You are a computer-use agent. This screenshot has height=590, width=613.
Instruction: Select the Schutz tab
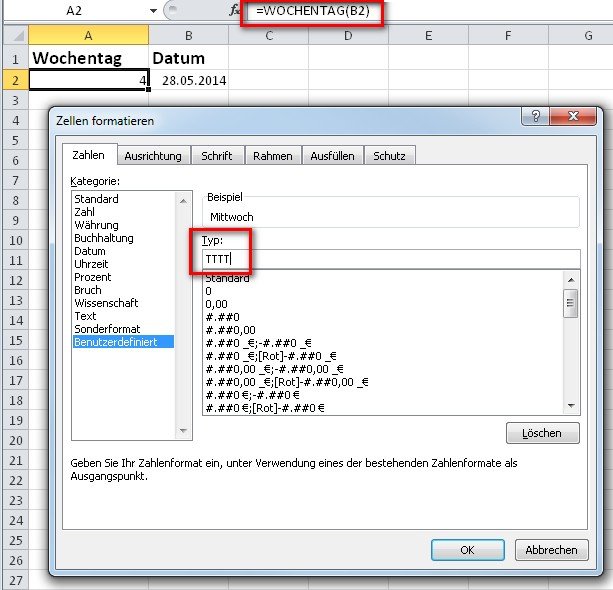coord(389,156)
